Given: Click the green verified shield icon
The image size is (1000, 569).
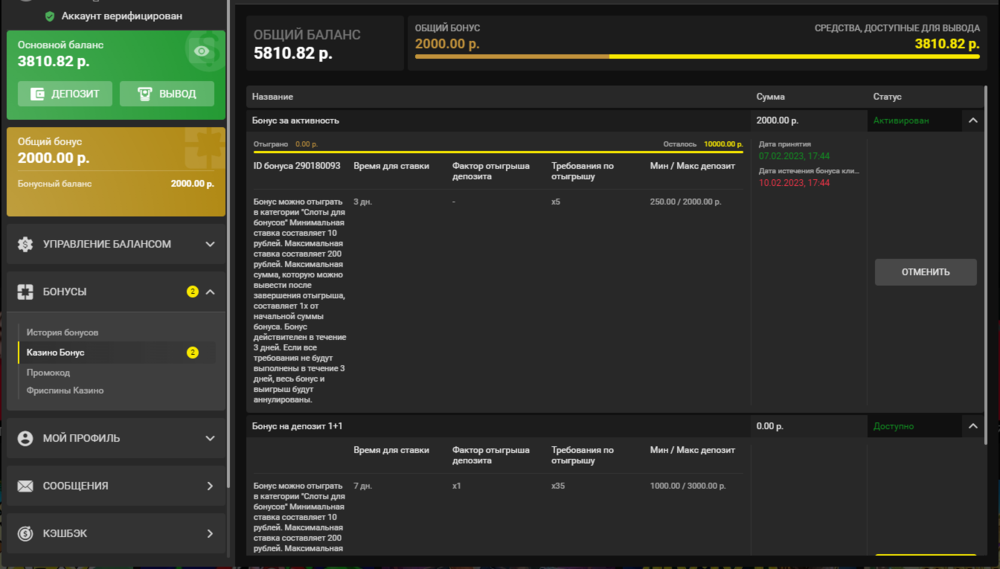Looking at the screenshot, I should [x=50, y=16].
